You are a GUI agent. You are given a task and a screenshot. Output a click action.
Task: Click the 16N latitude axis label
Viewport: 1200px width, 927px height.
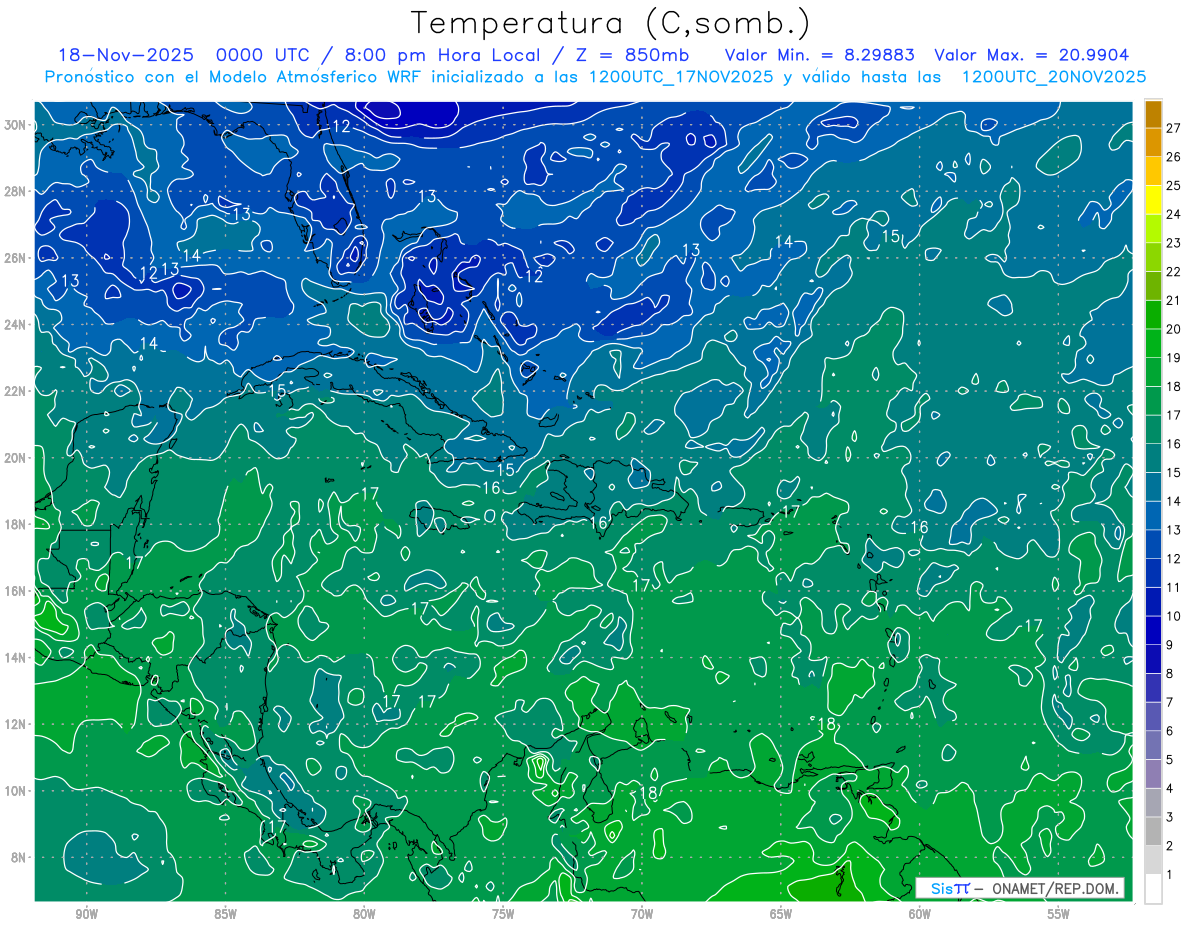coord(17,591)
